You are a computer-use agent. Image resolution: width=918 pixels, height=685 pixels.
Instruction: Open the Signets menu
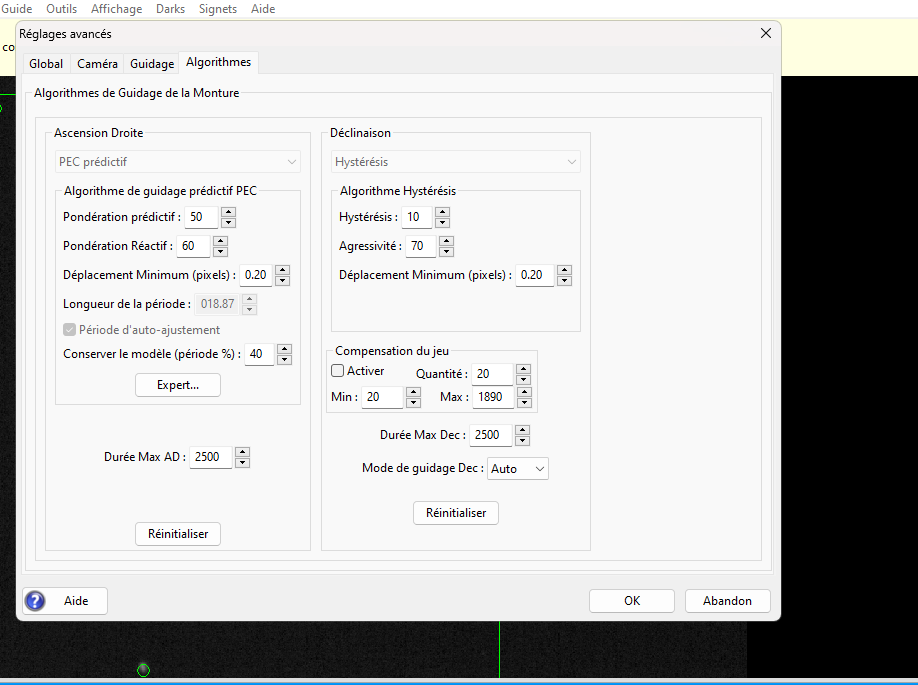click(218, 9)
